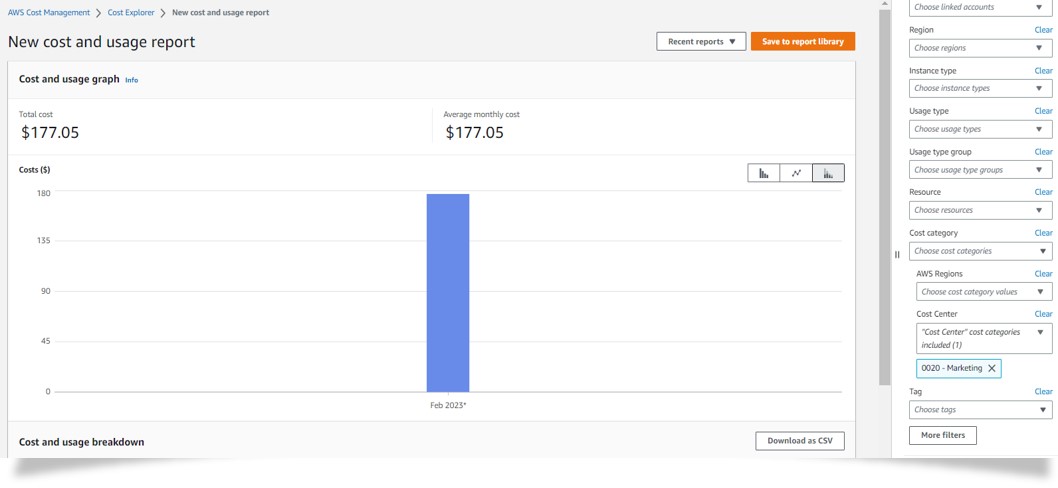Switch to the line chart view icon
Image resolution: width=1058 pixels, height=488 pixels.
click(796, 173)
